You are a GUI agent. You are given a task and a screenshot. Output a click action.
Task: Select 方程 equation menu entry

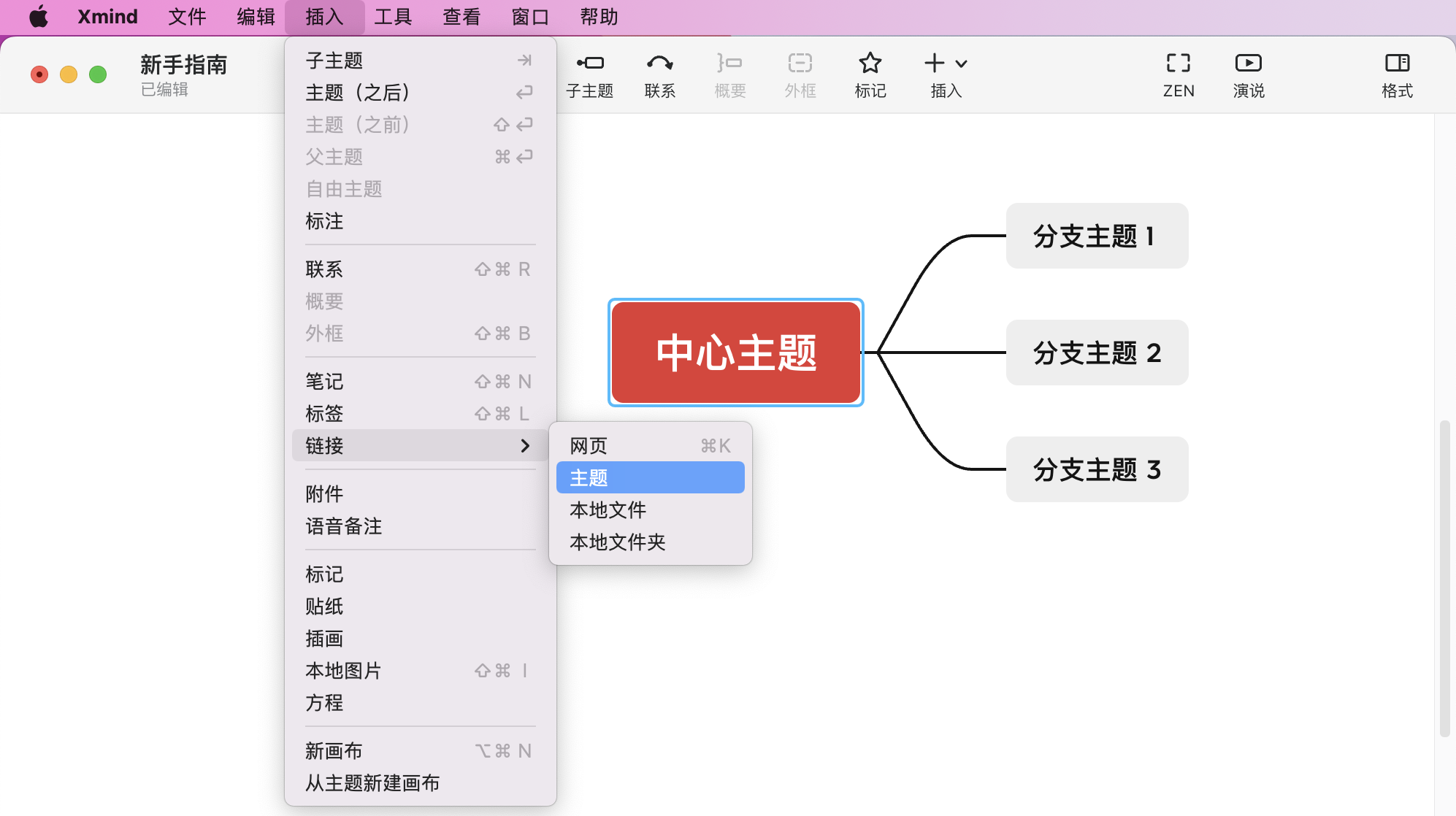420,703
